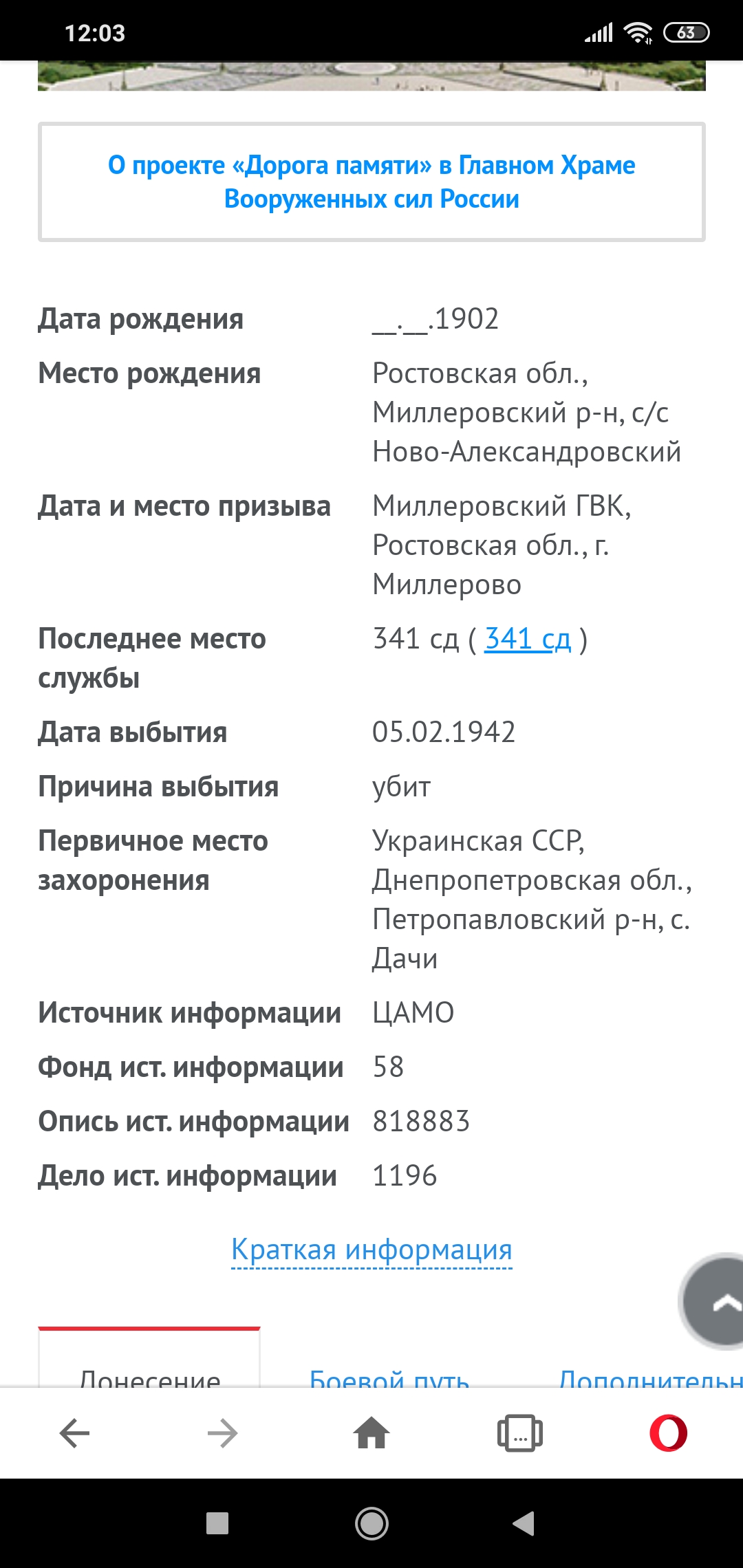Screen dimensions: 743x1568
Task: Follow the 341 сд link
Action: pyautogui.click(x=528, y=639)
